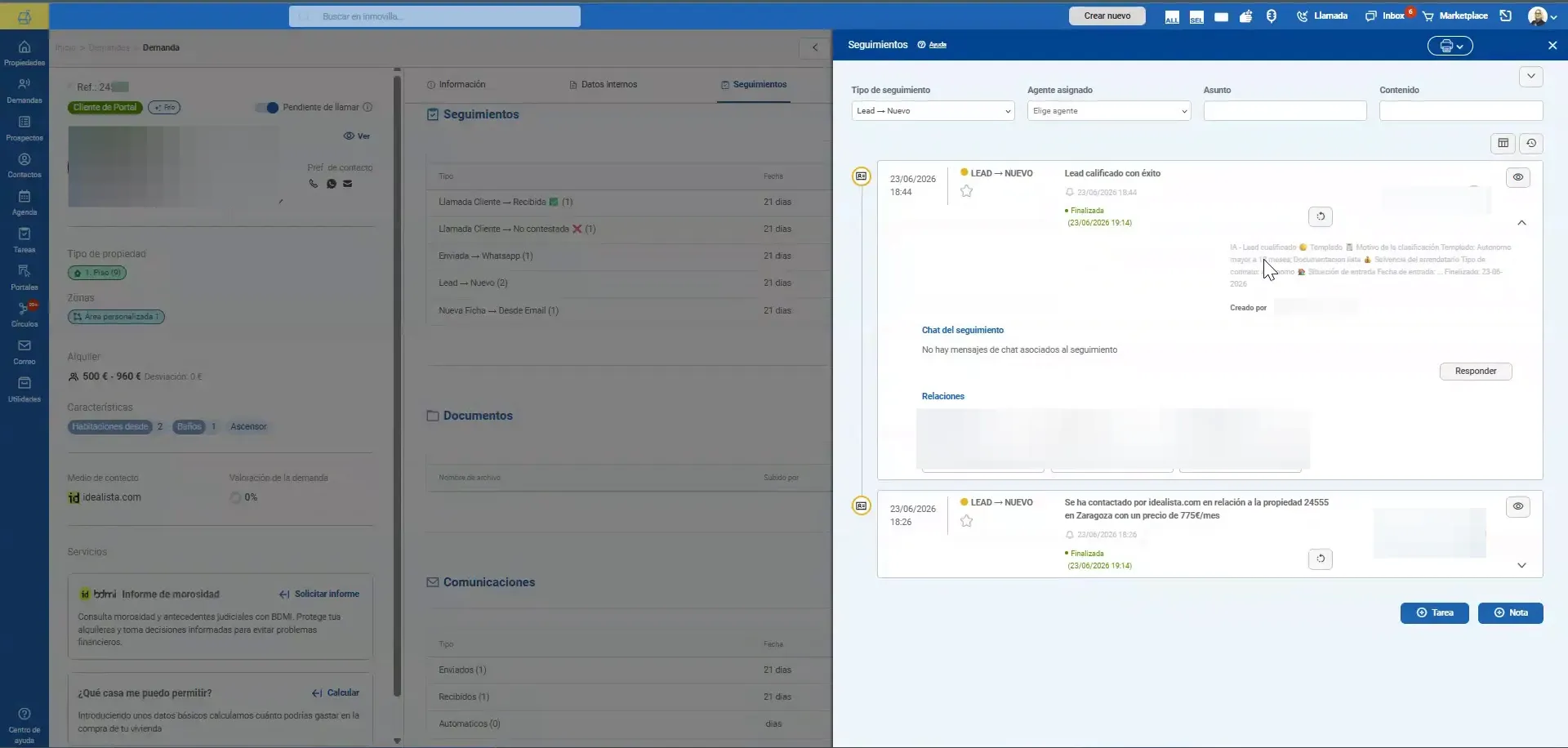1568x748 pixels.
Task: Click refresh icon on 18:26 follow-up
Action: [1321, 559]
